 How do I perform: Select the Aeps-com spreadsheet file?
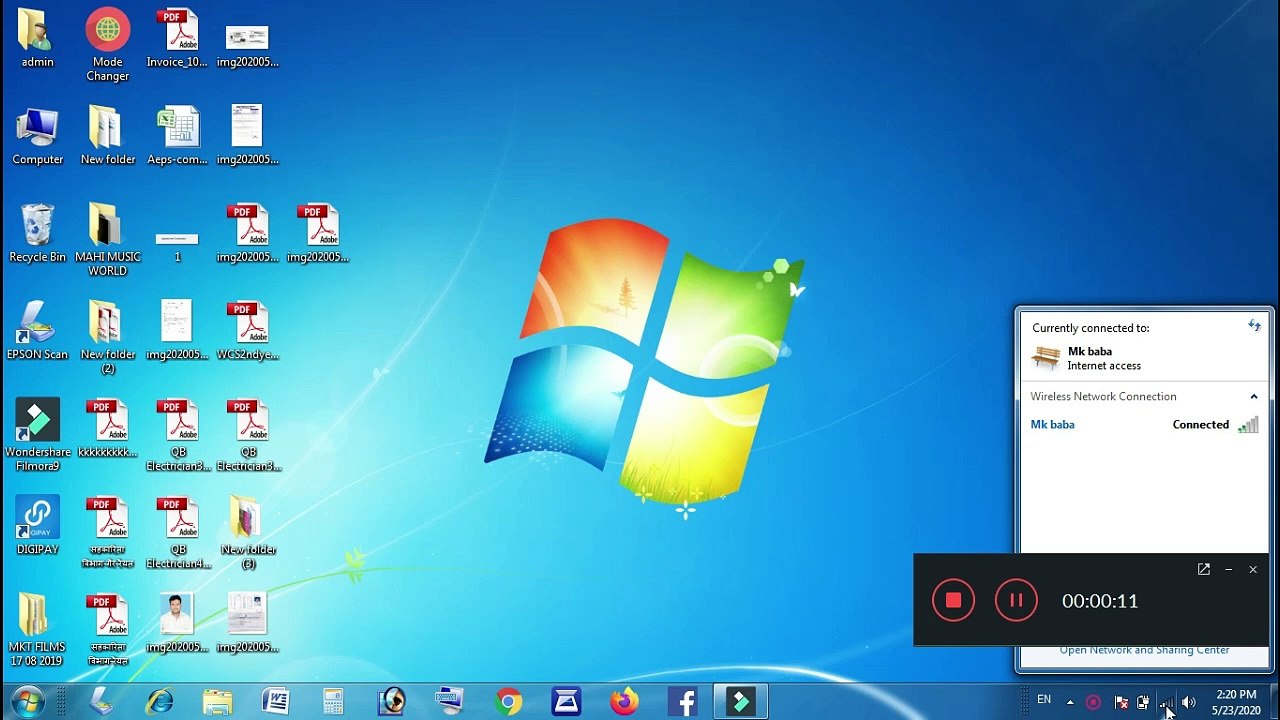tap(177, 136)
